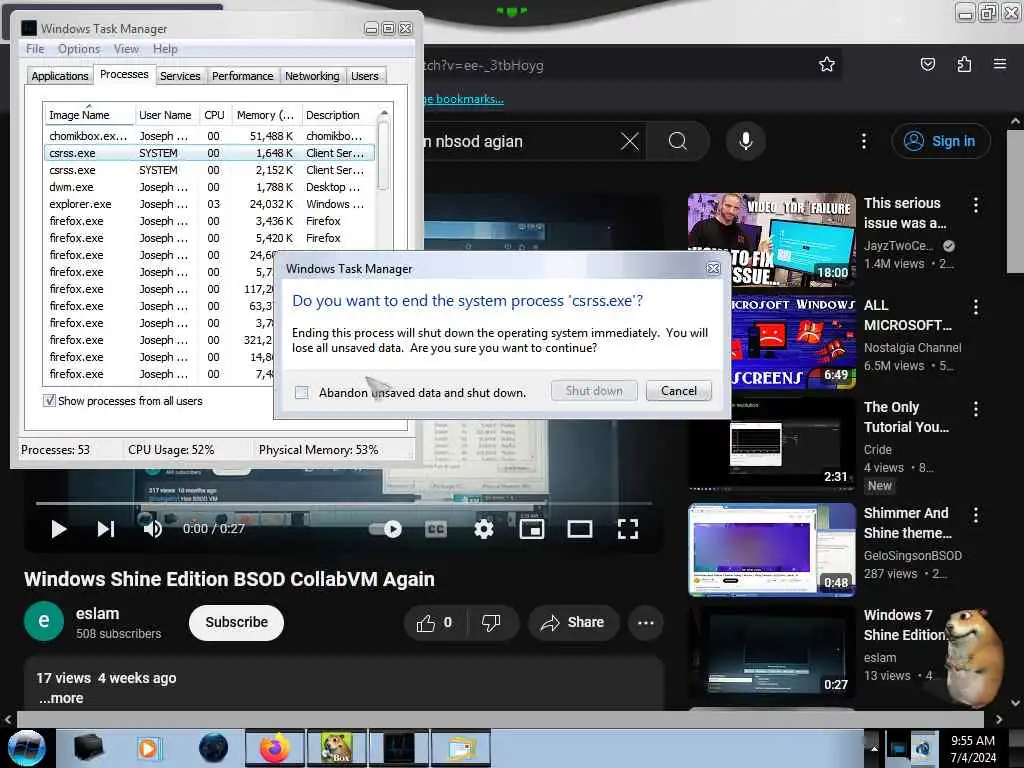Open Firefox extensions menu
This screenshot has height=768, width=1024.
[x=964, y=64]
